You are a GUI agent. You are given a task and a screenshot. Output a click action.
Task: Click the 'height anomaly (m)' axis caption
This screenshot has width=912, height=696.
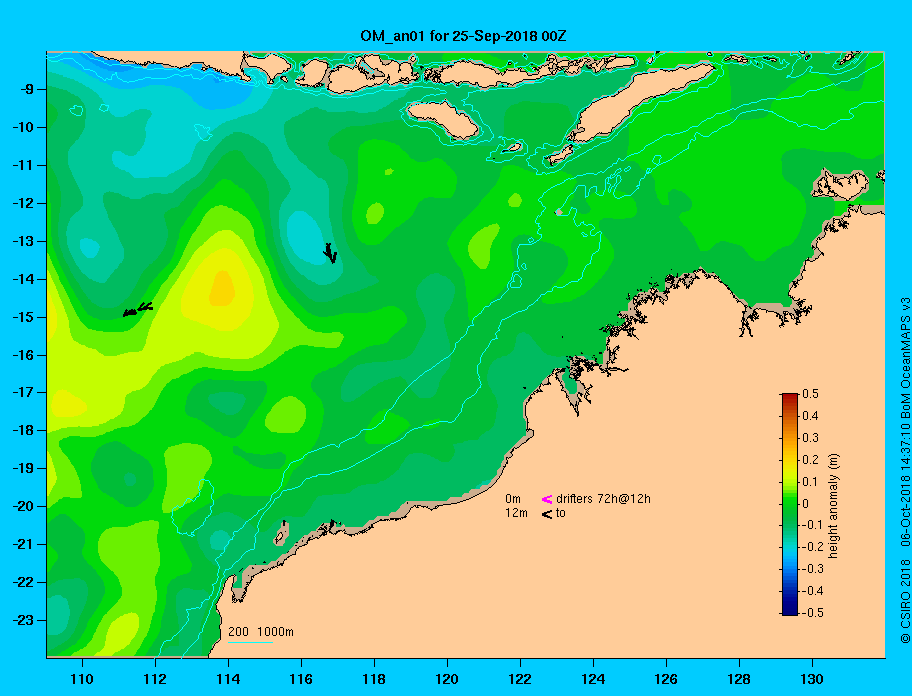point(833,506)
